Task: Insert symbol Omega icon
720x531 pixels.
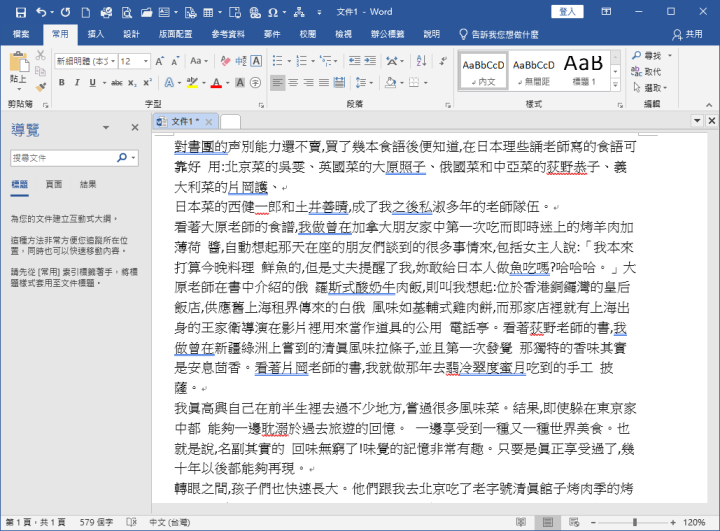Action: [x=273, y=12]
